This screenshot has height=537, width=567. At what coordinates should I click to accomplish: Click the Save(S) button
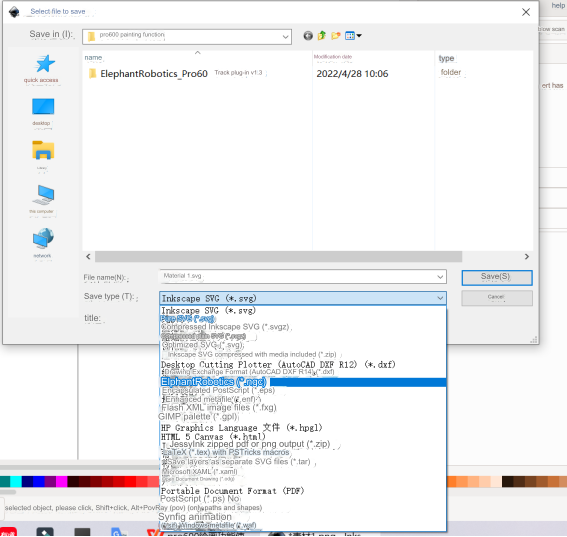(x=496, y=277)
